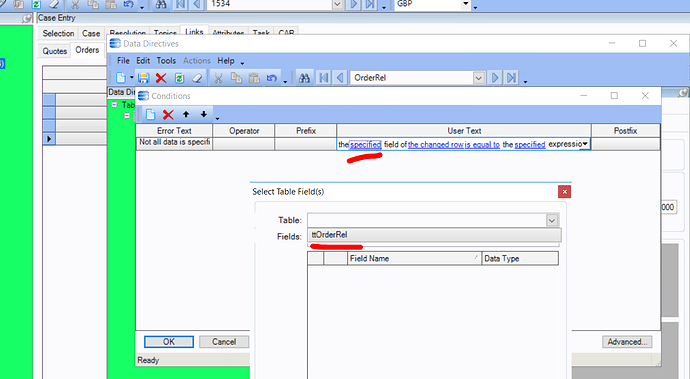This screenshot has width=690, height=379.
Task: Open the User Text cell dropdown arrow
Action: pos(585,144)
